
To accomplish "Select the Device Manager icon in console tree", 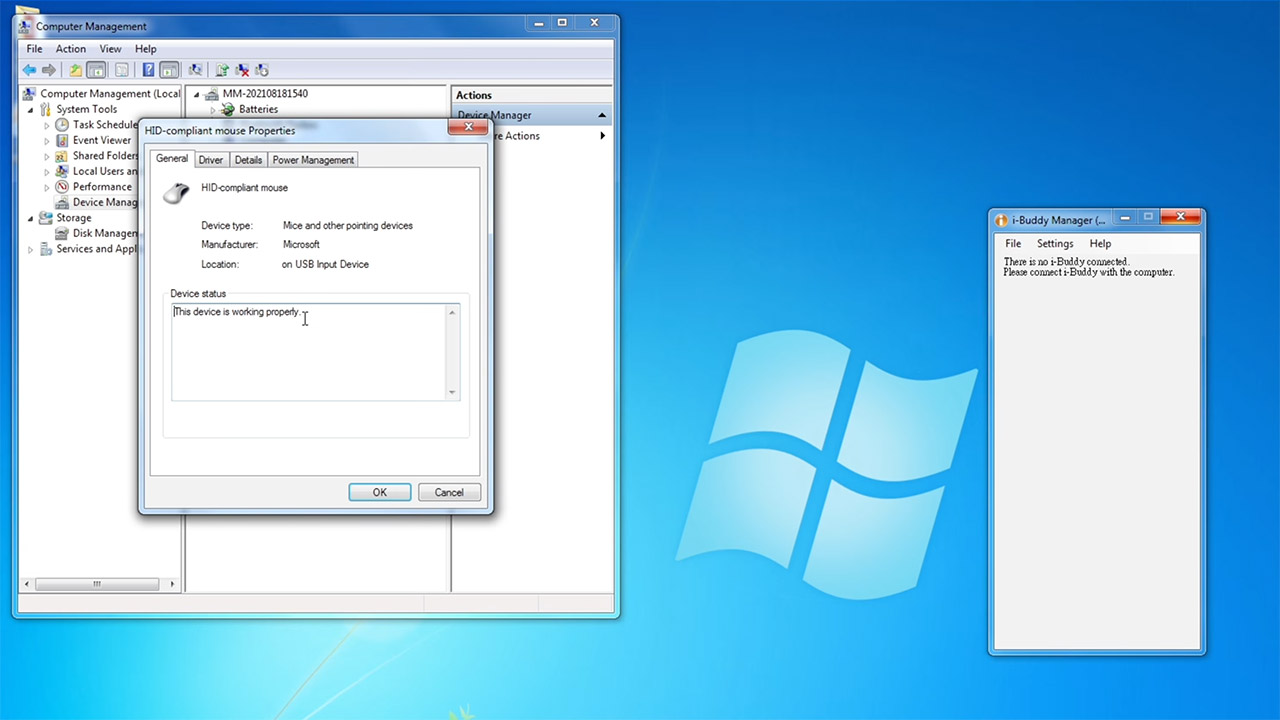I will pyautogui.click(x=62, y=202).
